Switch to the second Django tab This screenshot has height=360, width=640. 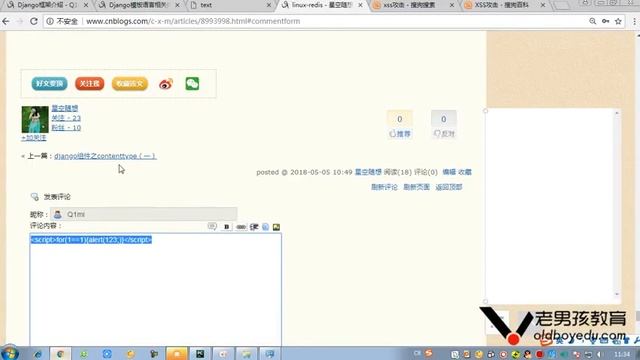(138, 5)
